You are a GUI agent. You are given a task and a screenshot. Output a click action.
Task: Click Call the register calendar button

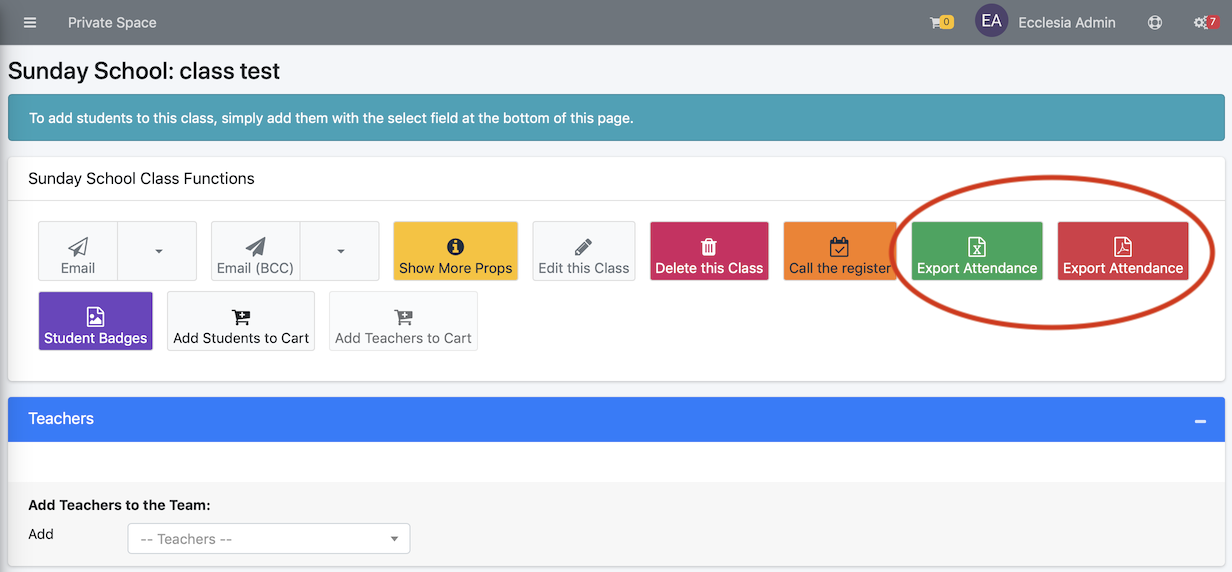click(x=840, y=251)
